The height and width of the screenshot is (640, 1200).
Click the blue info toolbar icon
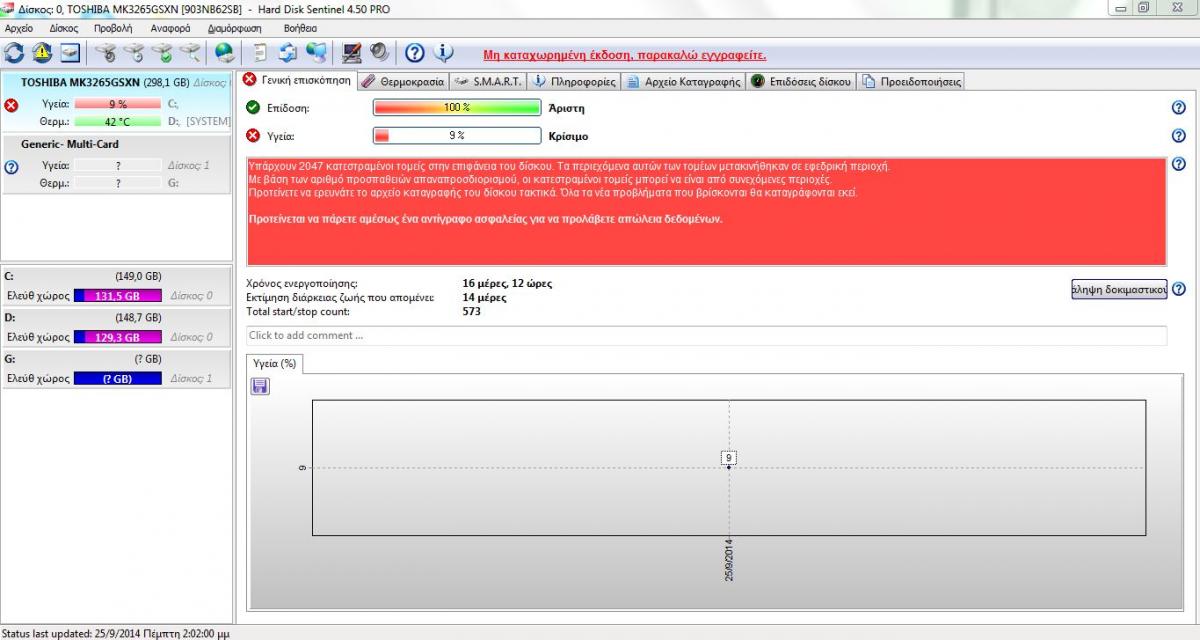(443, 52)
